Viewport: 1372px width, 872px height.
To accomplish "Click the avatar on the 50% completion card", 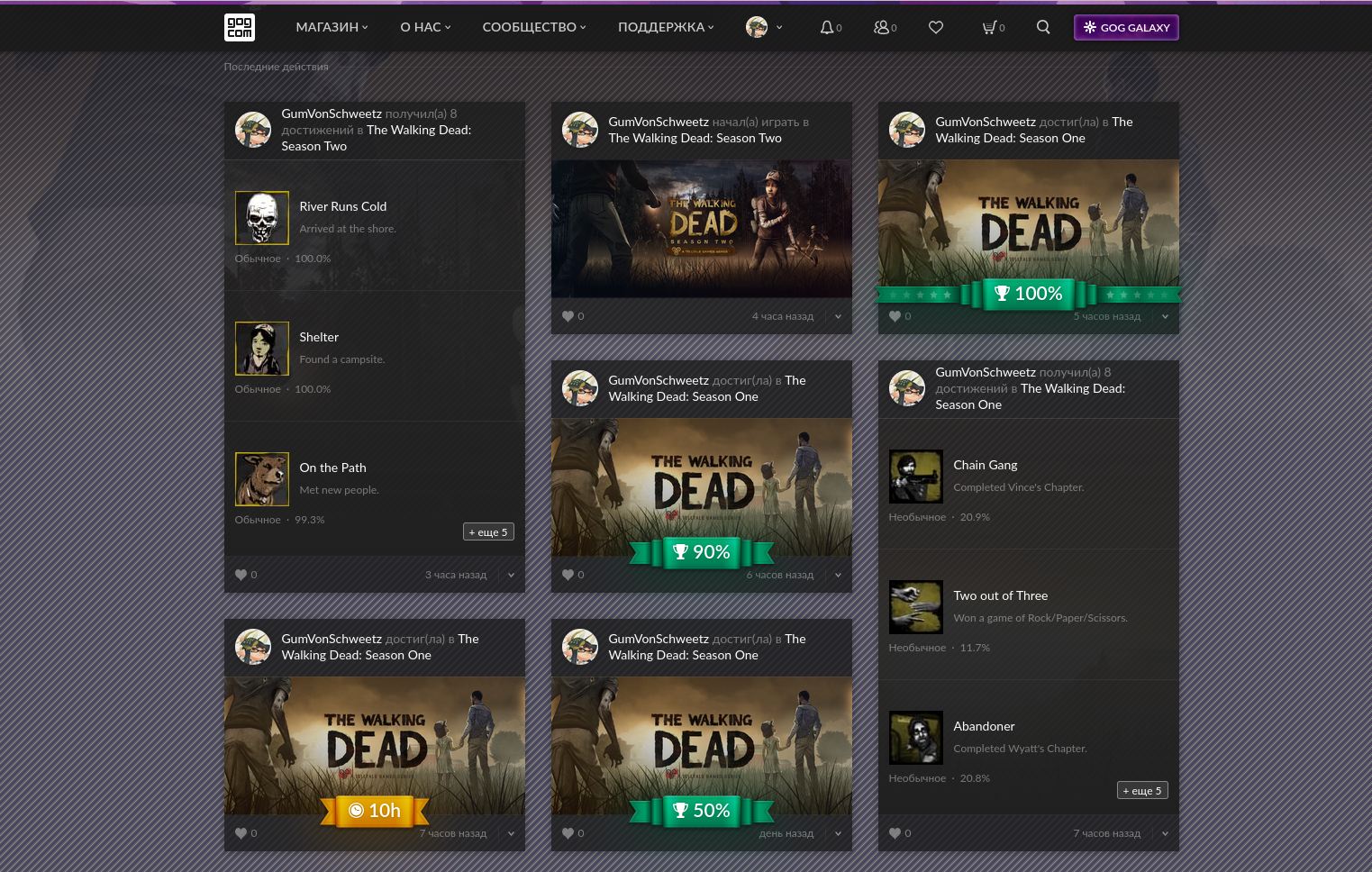I will (x=580, y=647).
